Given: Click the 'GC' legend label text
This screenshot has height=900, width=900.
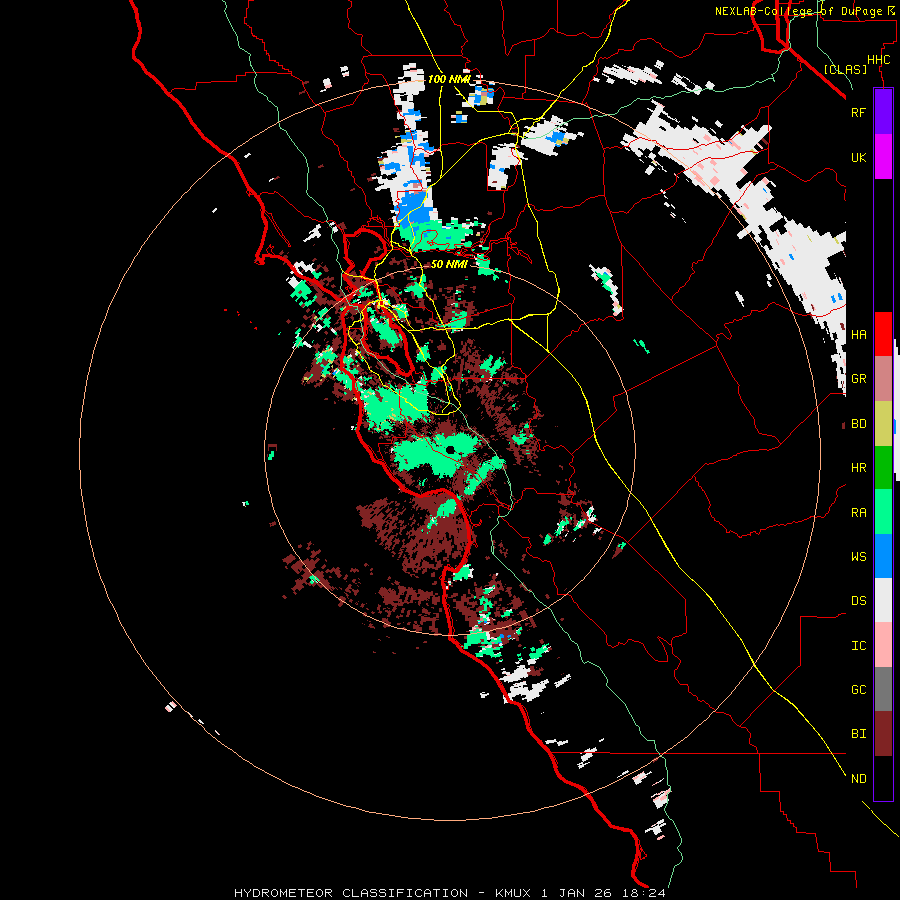Looking at the screenshot, I should (x=858, y=690).
